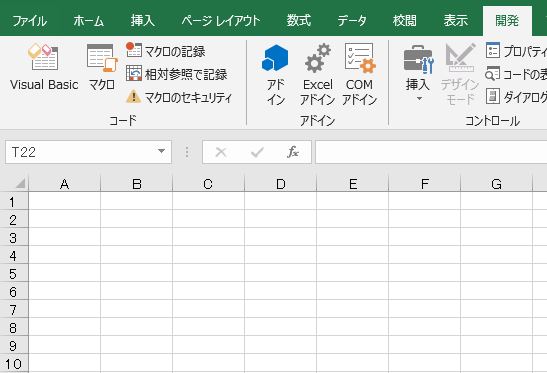Click cell A1
The image size is (547, 373).
point(65,202)
